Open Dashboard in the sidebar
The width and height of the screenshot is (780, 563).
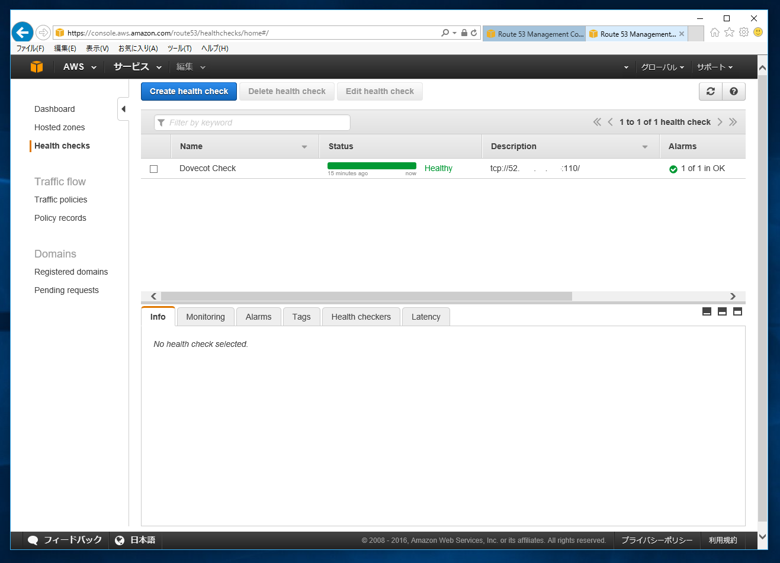[x=55, y=109]
